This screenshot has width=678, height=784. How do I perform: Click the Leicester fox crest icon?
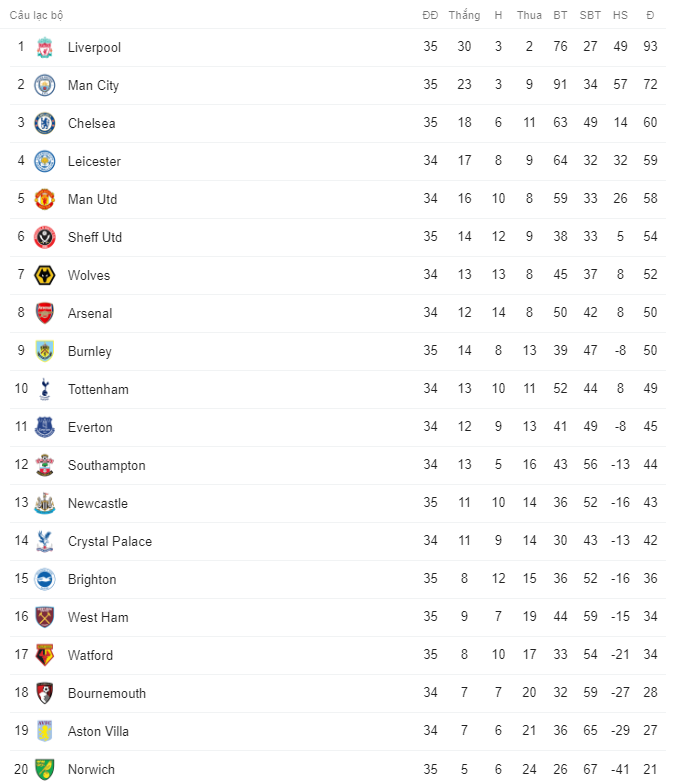pyautogui.click(x=44, y=161)
